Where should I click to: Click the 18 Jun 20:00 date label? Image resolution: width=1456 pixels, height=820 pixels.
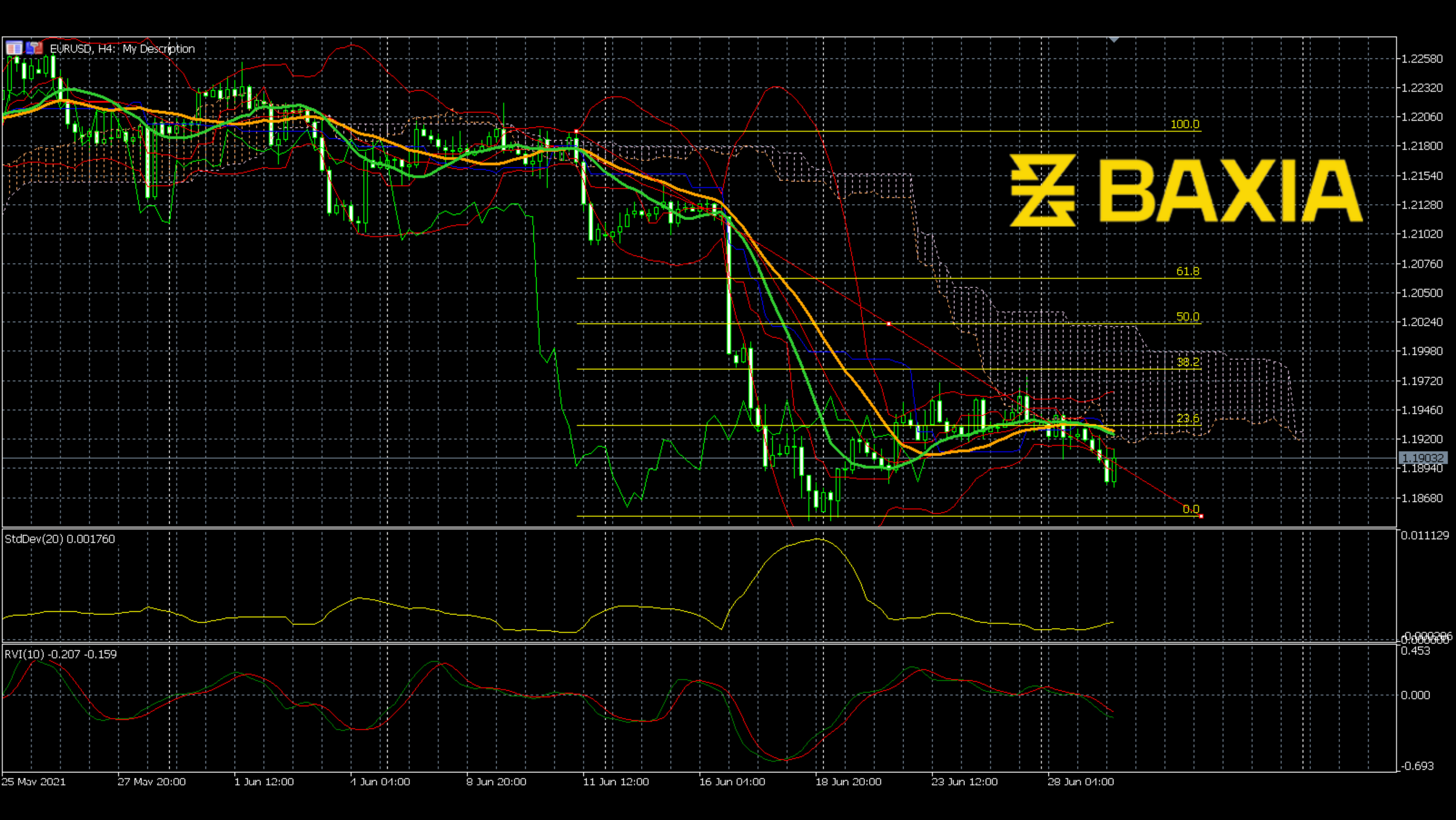pyautogui.click(x=848, y=782)
